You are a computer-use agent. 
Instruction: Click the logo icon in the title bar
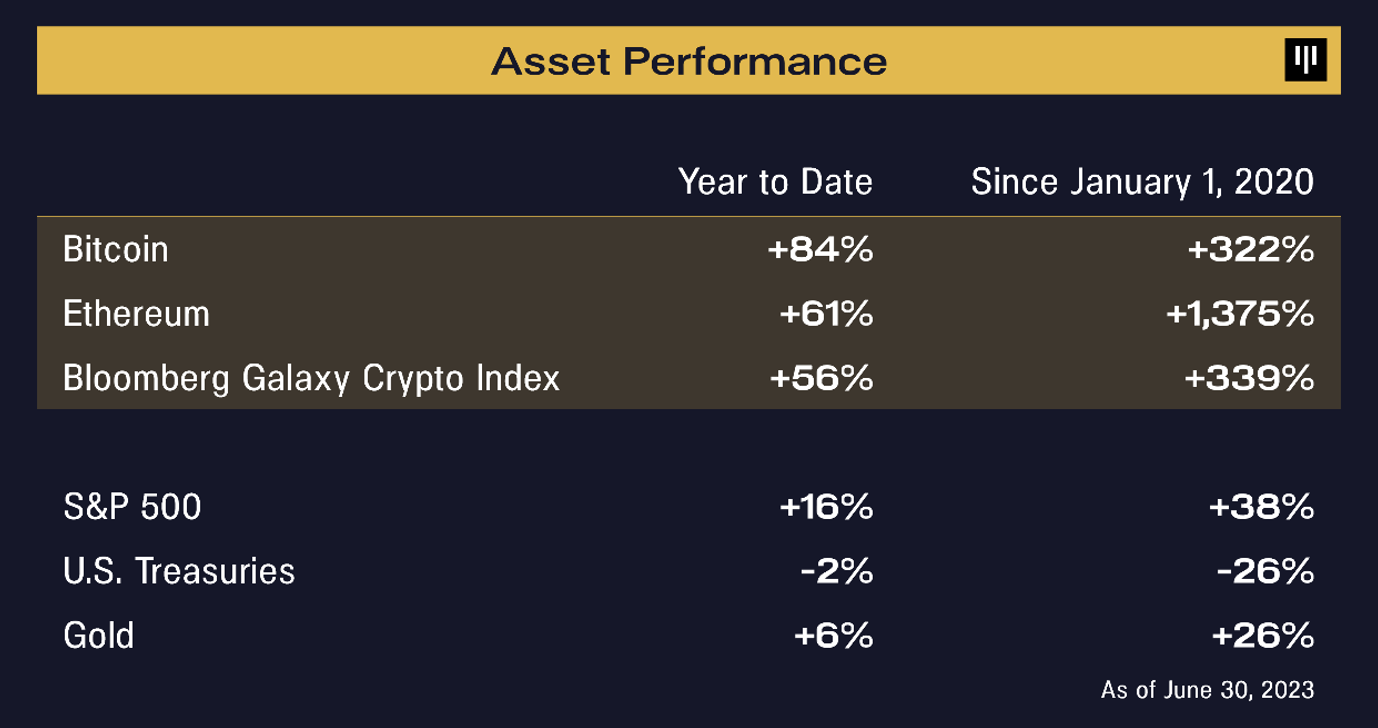click(x=1305, y=61)
